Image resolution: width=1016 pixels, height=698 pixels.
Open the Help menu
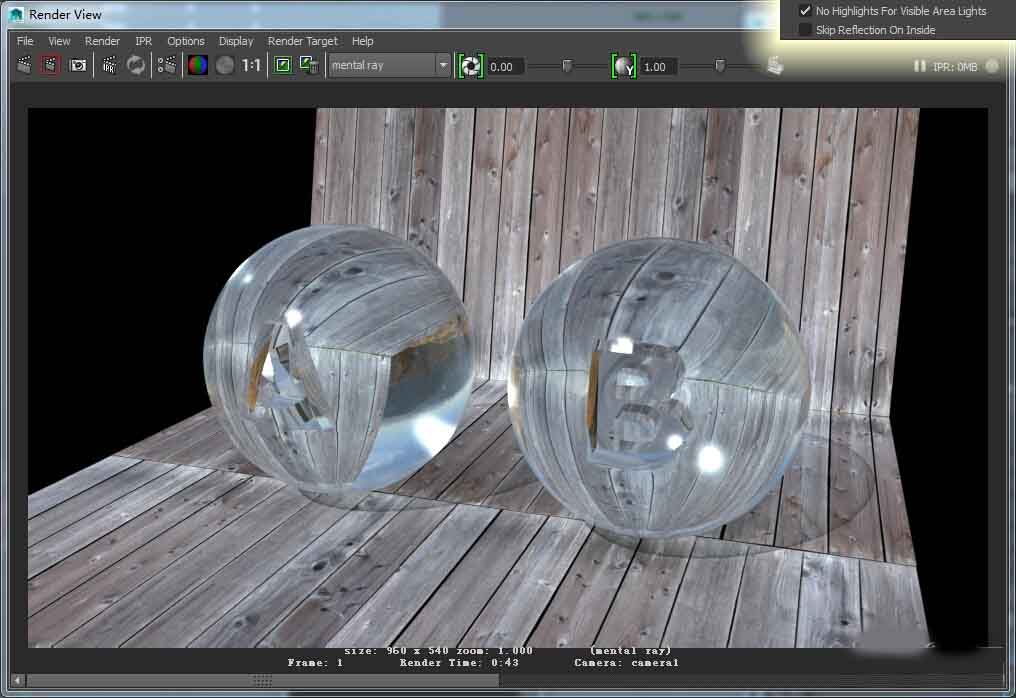pos(363,41)
